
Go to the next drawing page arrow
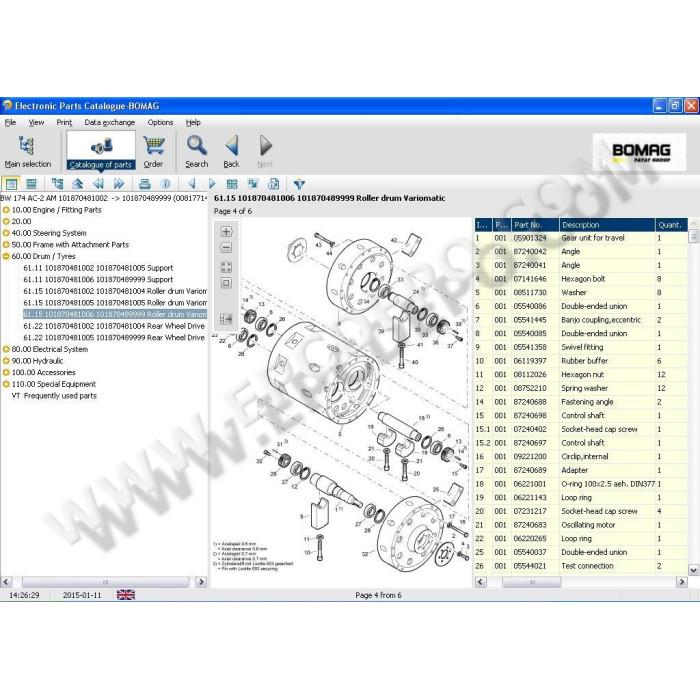point(212,184)
